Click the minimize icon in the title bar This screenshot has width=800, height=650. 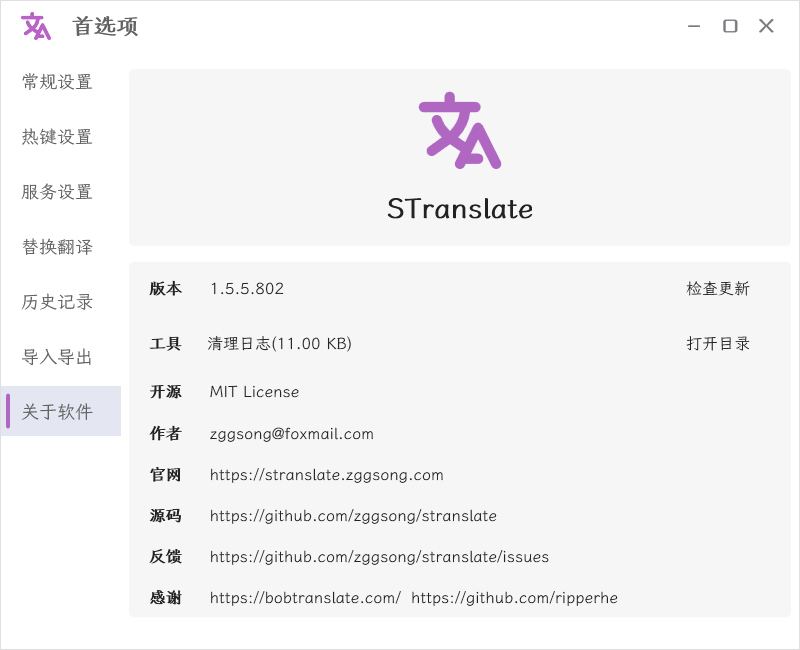point(694,26)
